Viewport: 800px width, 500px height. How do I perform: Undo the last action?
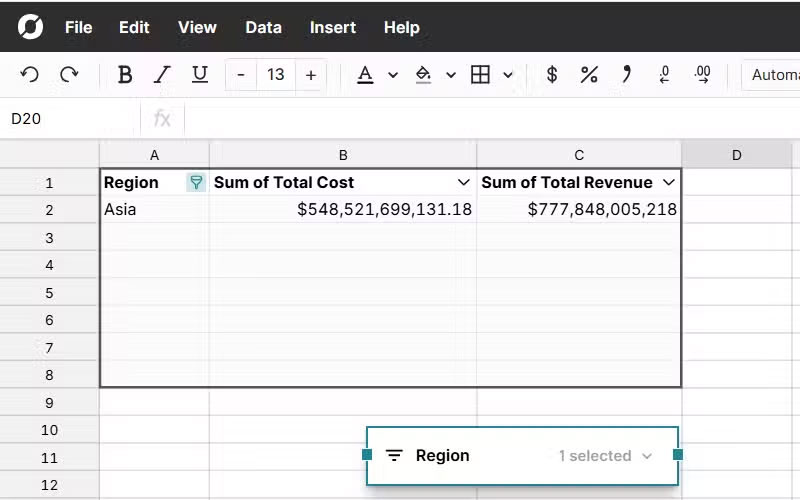30,75
